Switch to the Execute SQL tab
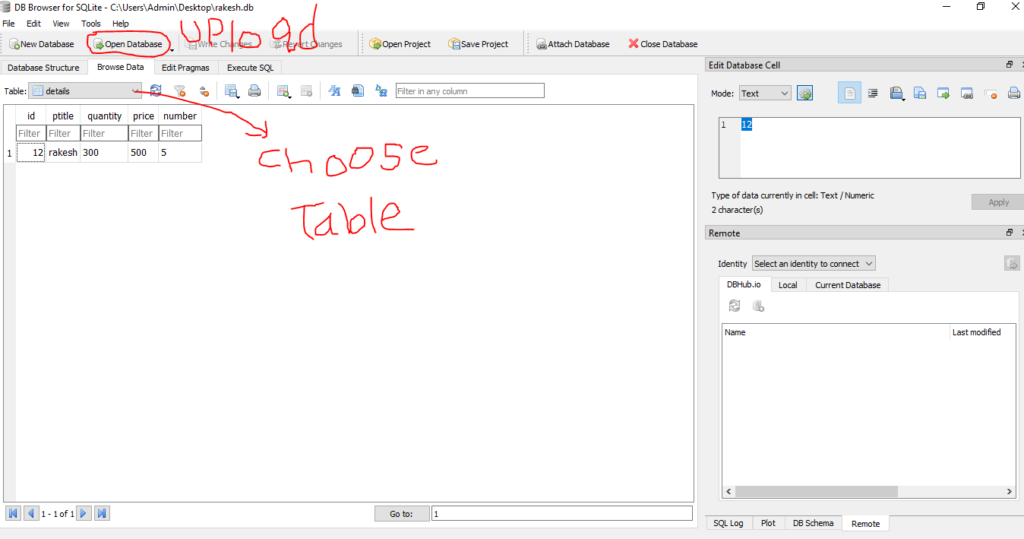 pos(250,67)
